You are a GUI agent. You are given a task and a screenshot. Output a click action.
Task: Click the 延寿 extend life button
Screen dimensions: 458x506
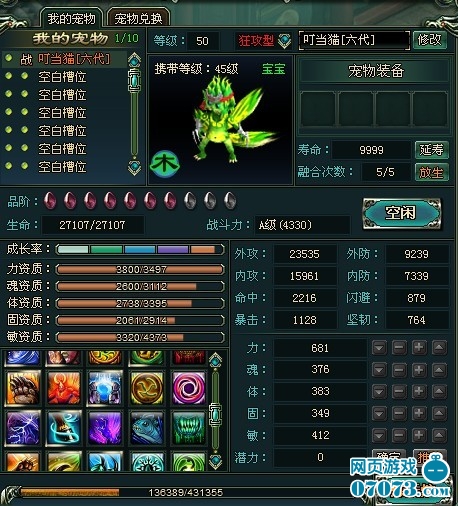click(x=432, y=150)
